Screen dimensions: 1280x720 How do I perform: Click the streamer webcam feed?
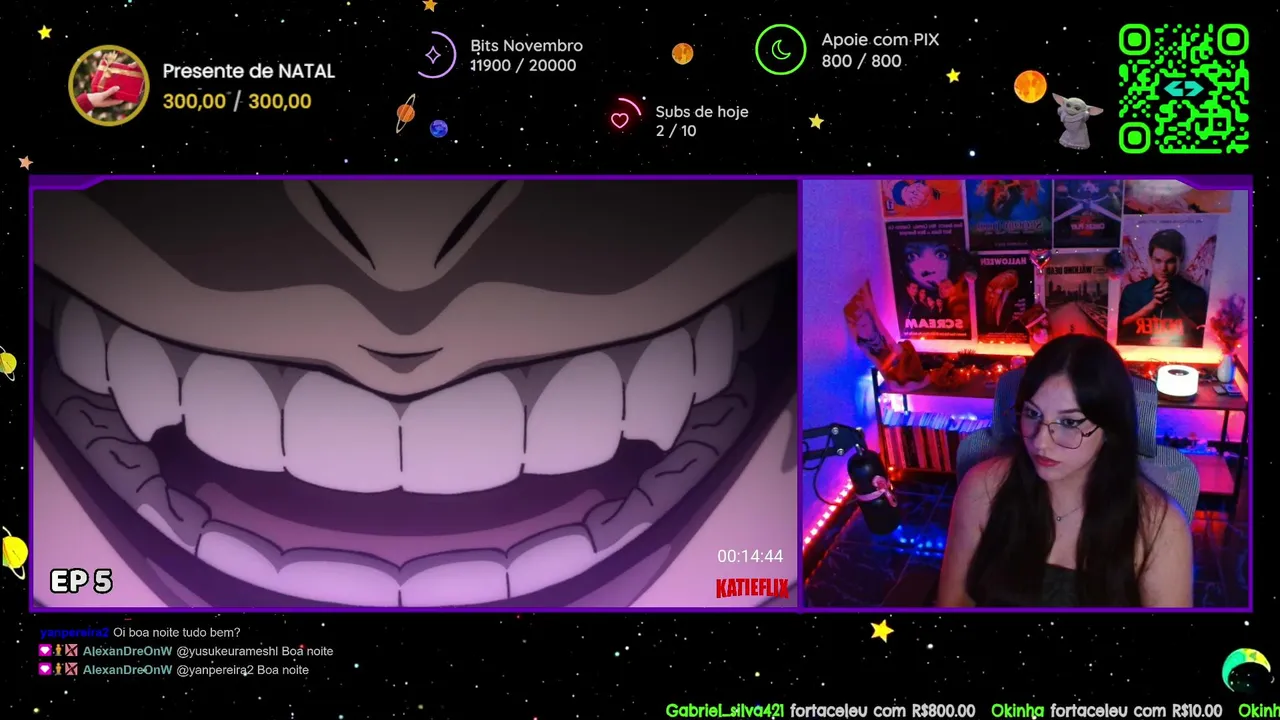1026,393
